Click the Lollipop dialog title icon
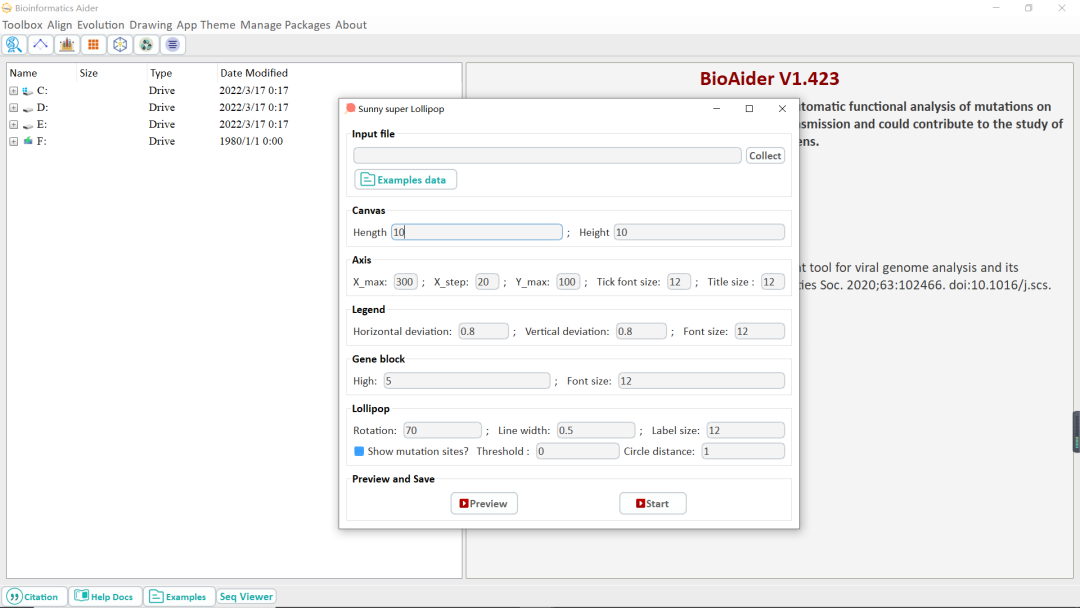The height and width of the screenshot is (608, 1080). (x=350, y=108)
